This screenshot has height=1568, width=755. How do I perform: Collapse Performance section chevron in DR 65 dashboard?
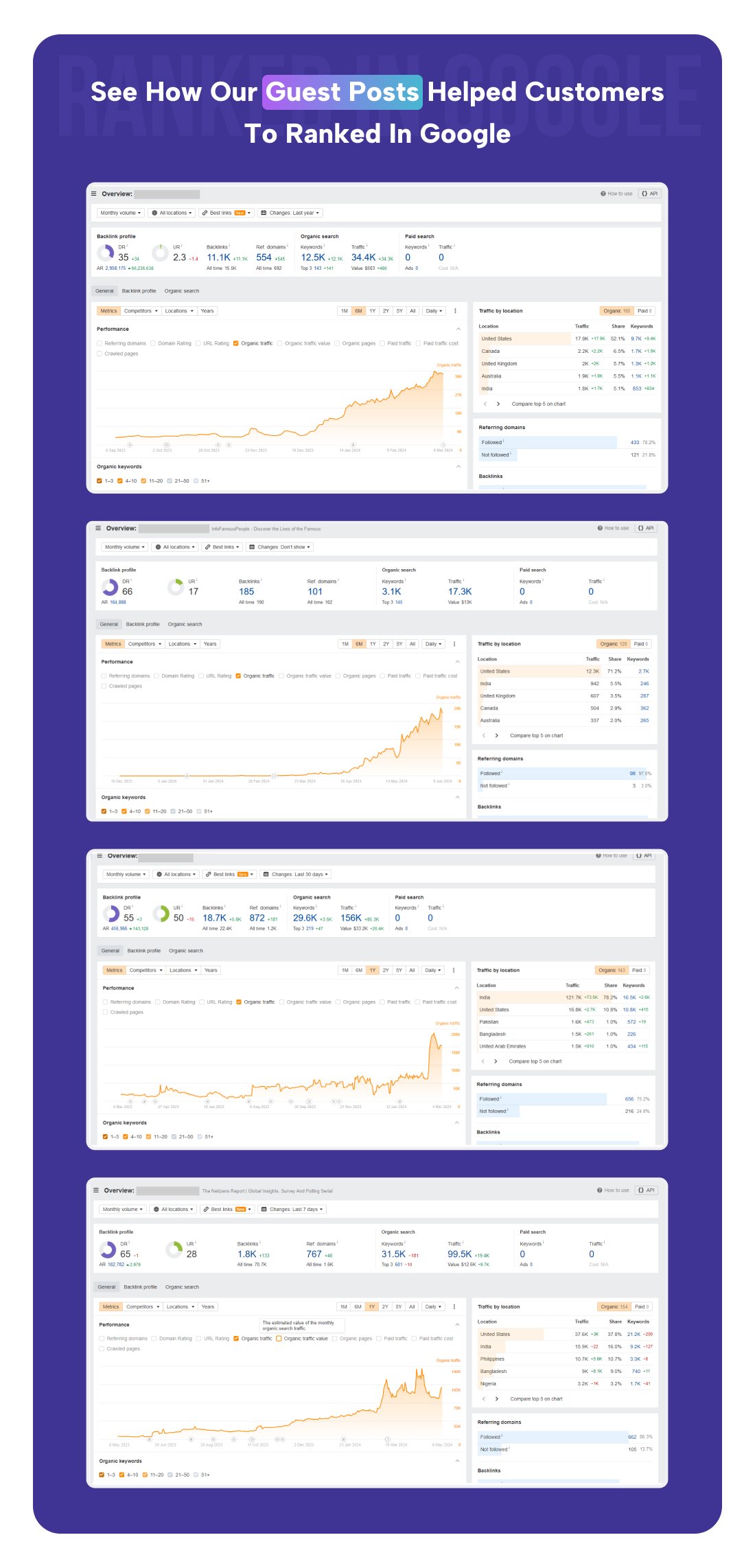458,1324
